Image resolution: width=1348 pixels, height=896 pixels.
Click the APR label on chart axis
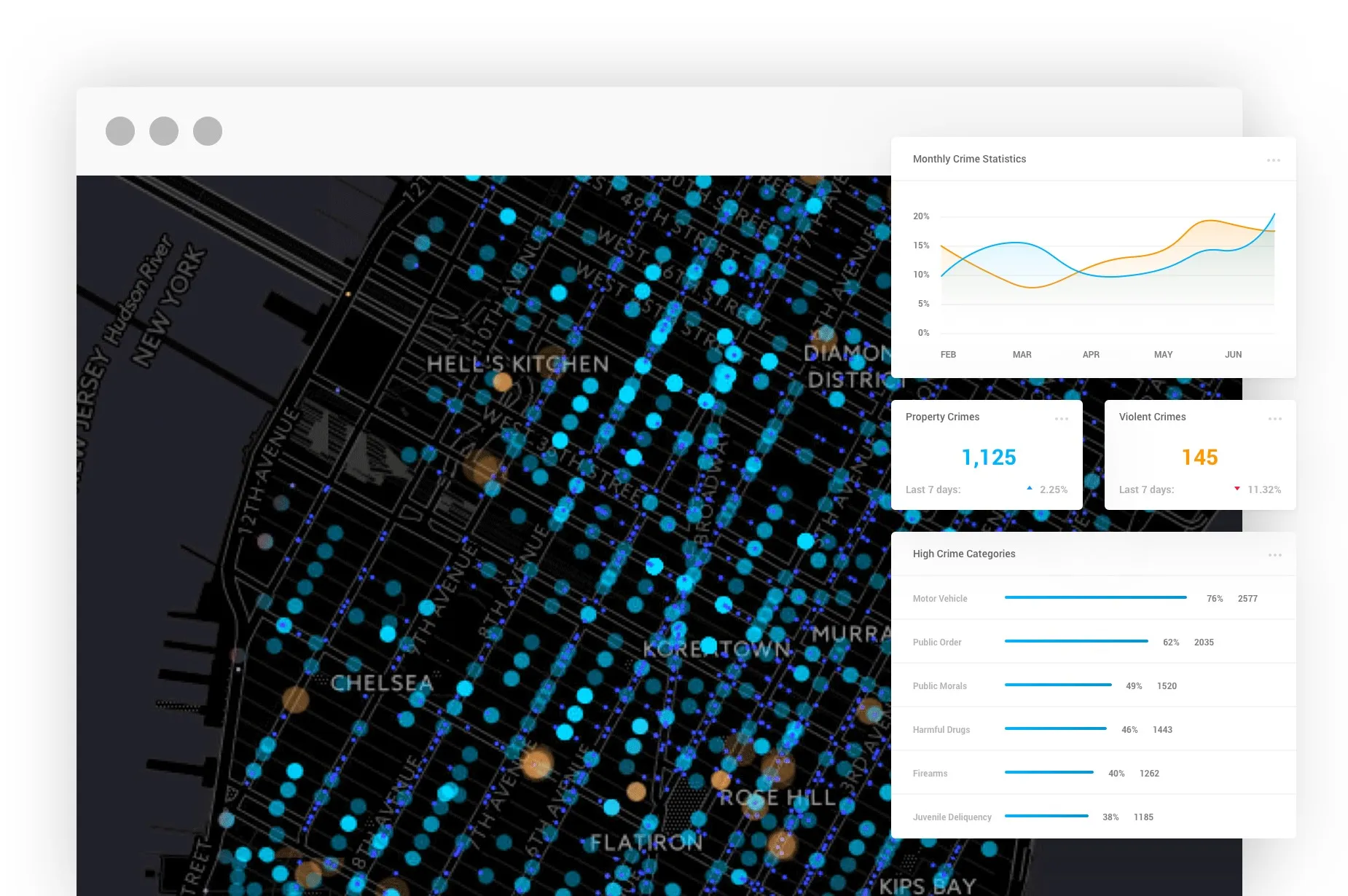[x=1091, y=355]
